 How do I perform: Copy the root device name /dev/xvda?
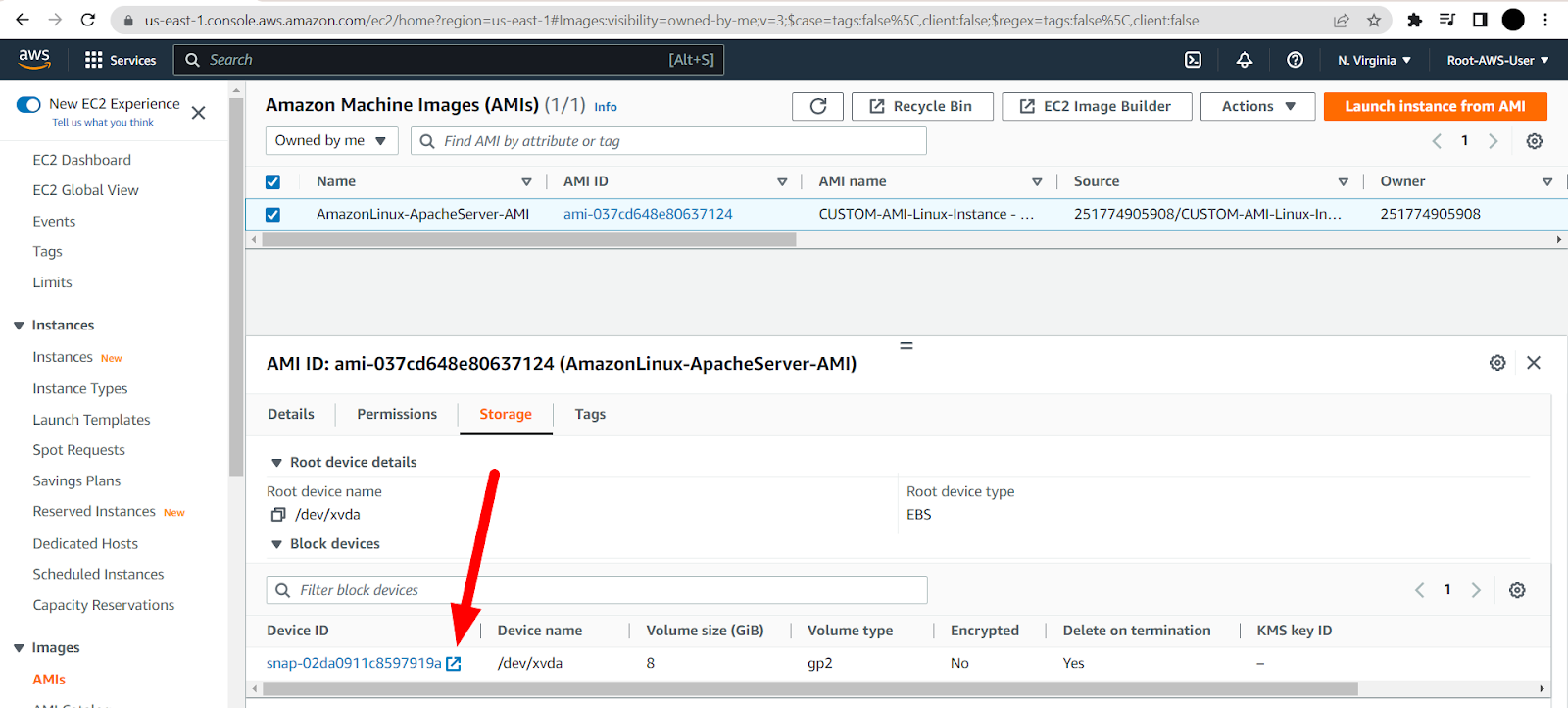click(x=278, y=515)
